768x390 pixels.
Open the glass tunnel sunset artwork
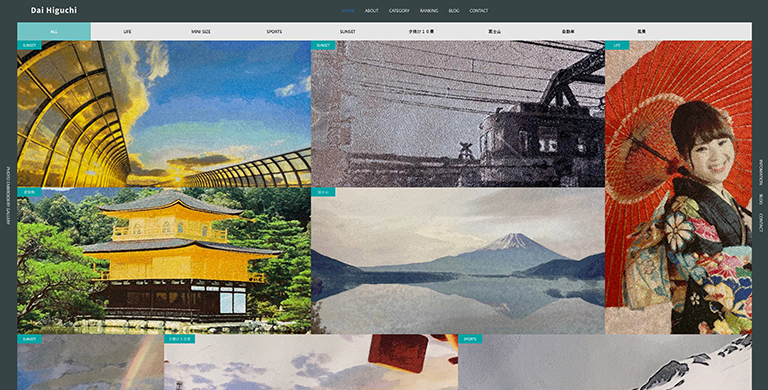pyautogui.click(x=164, y=114)
